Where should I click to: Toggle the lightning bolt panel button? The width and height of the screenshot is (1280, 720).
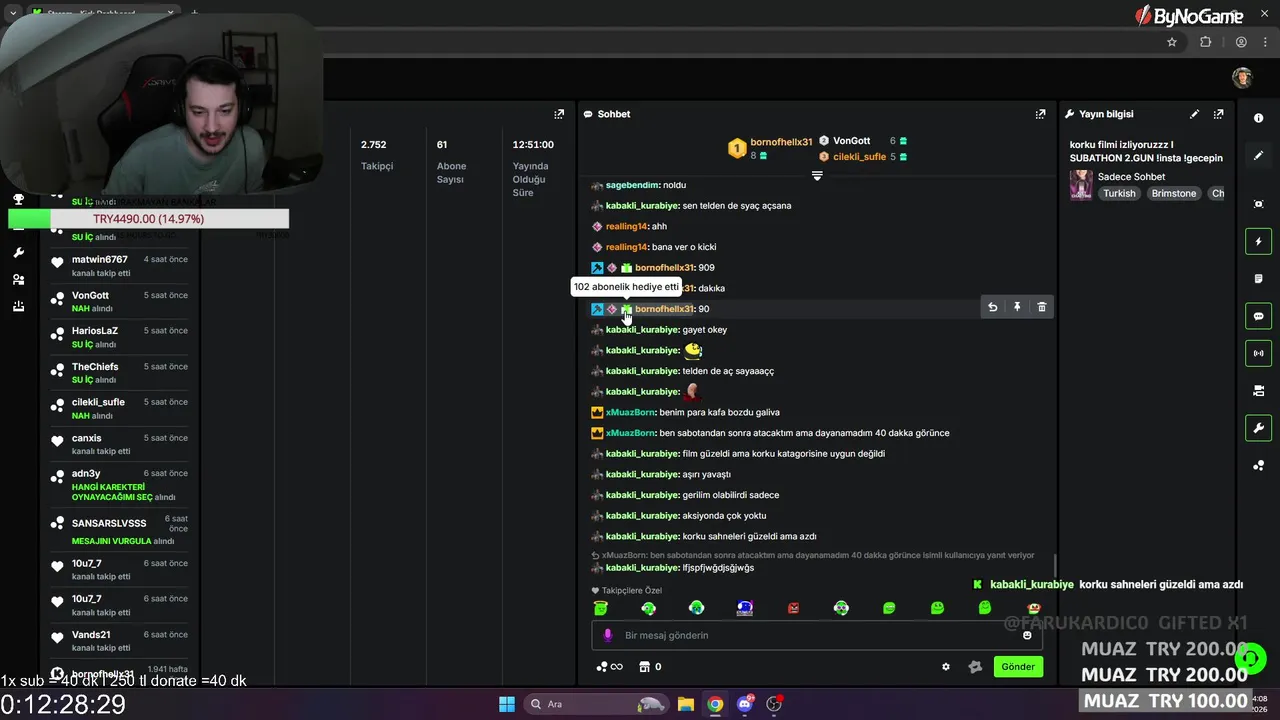point(1258,241)
